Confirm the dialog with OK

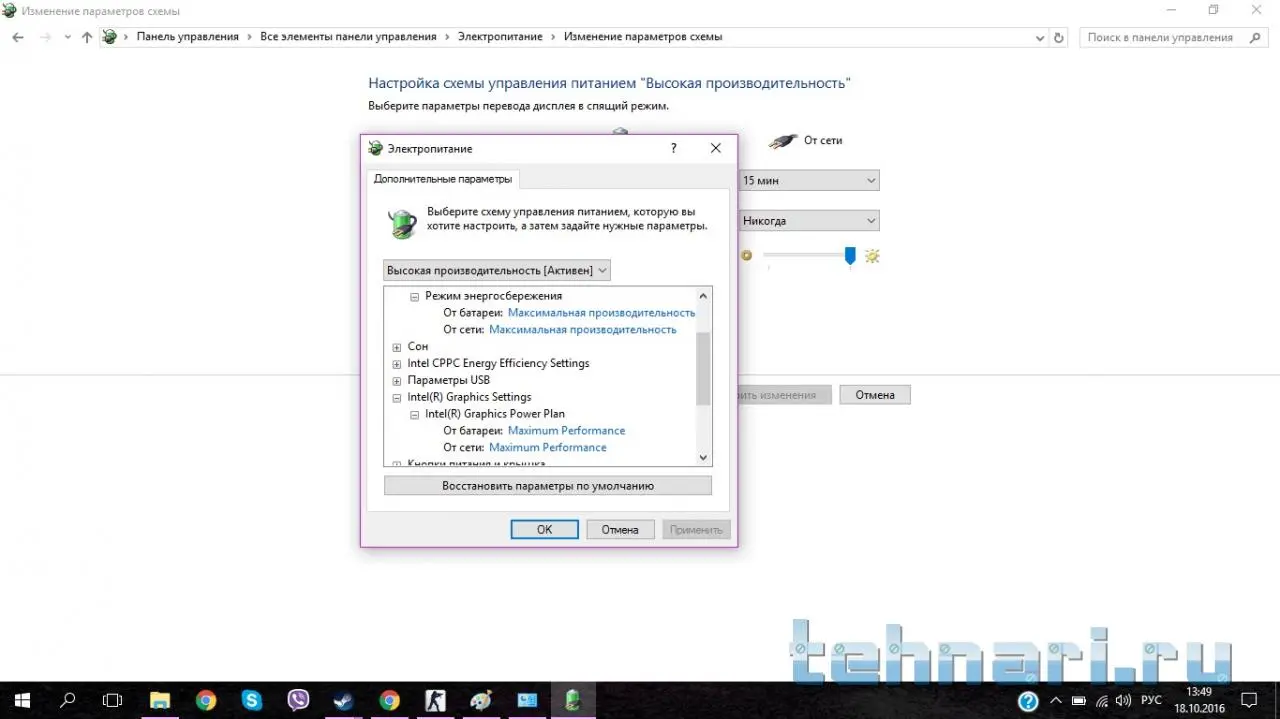pyautogui.click(x=544, y=530)
